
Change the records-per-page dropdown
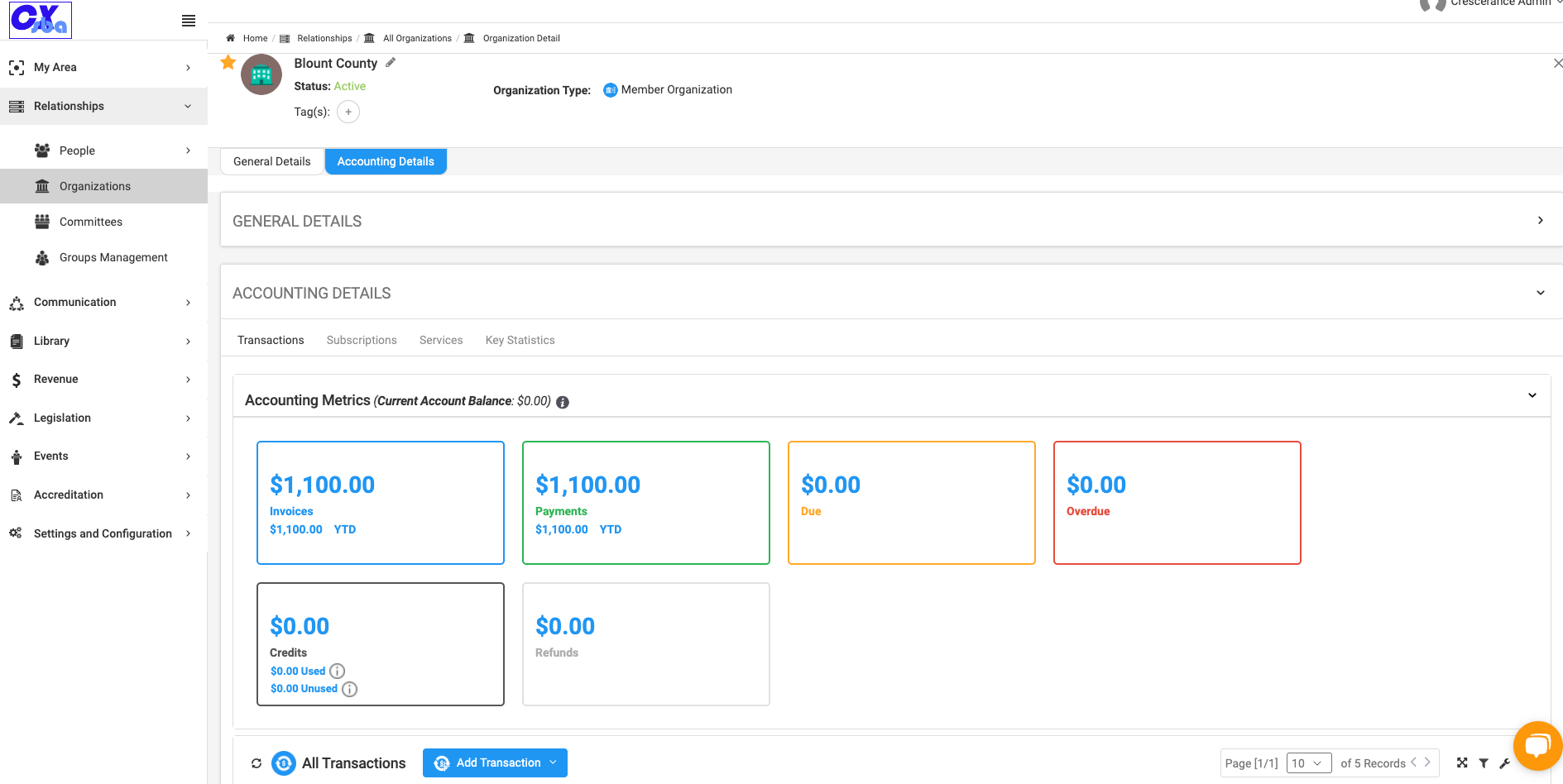click(x=1309, y=763)
